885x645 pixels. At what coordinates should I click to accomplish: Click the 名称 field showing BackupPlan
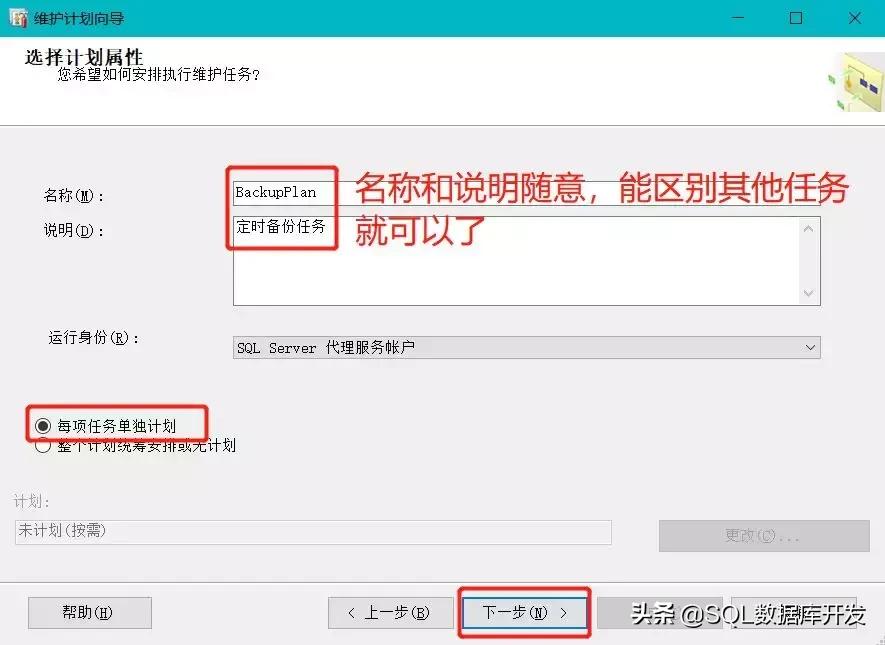280,192
